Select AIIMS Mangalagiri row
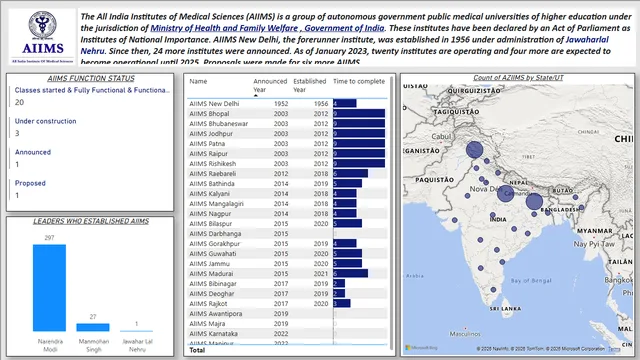This screenshot has width=640, height=360. click(287, 204)
